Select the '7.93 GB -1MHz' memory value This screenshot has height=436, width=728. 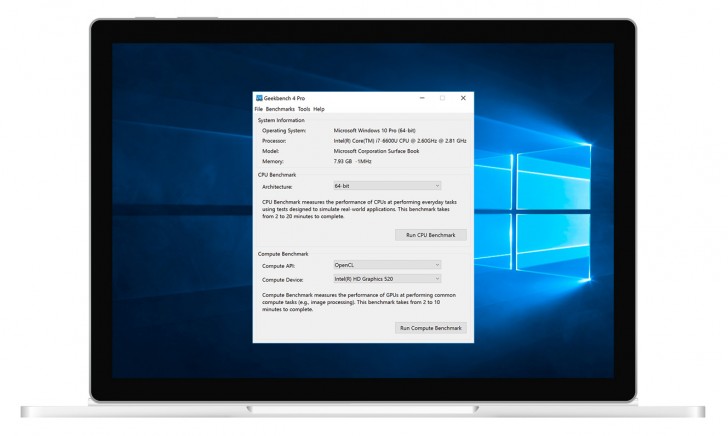point(352,161)
